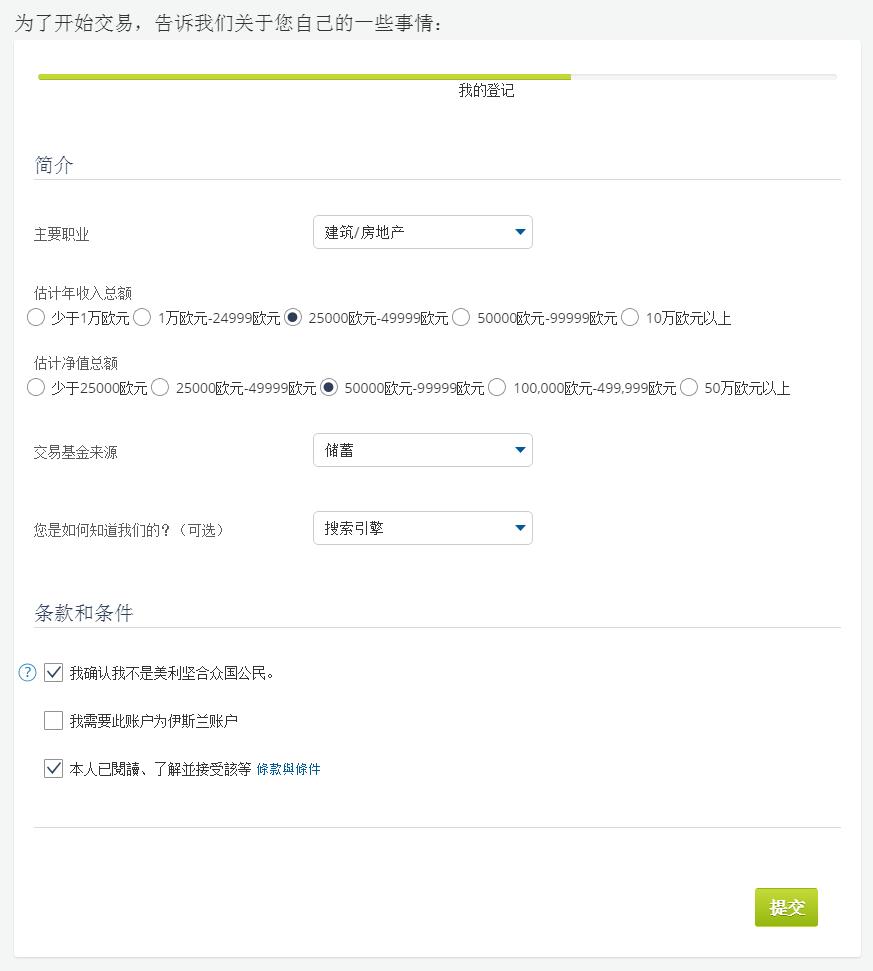Select 25000欧元-49999欧元 net worth option

(x=160, y=388)
